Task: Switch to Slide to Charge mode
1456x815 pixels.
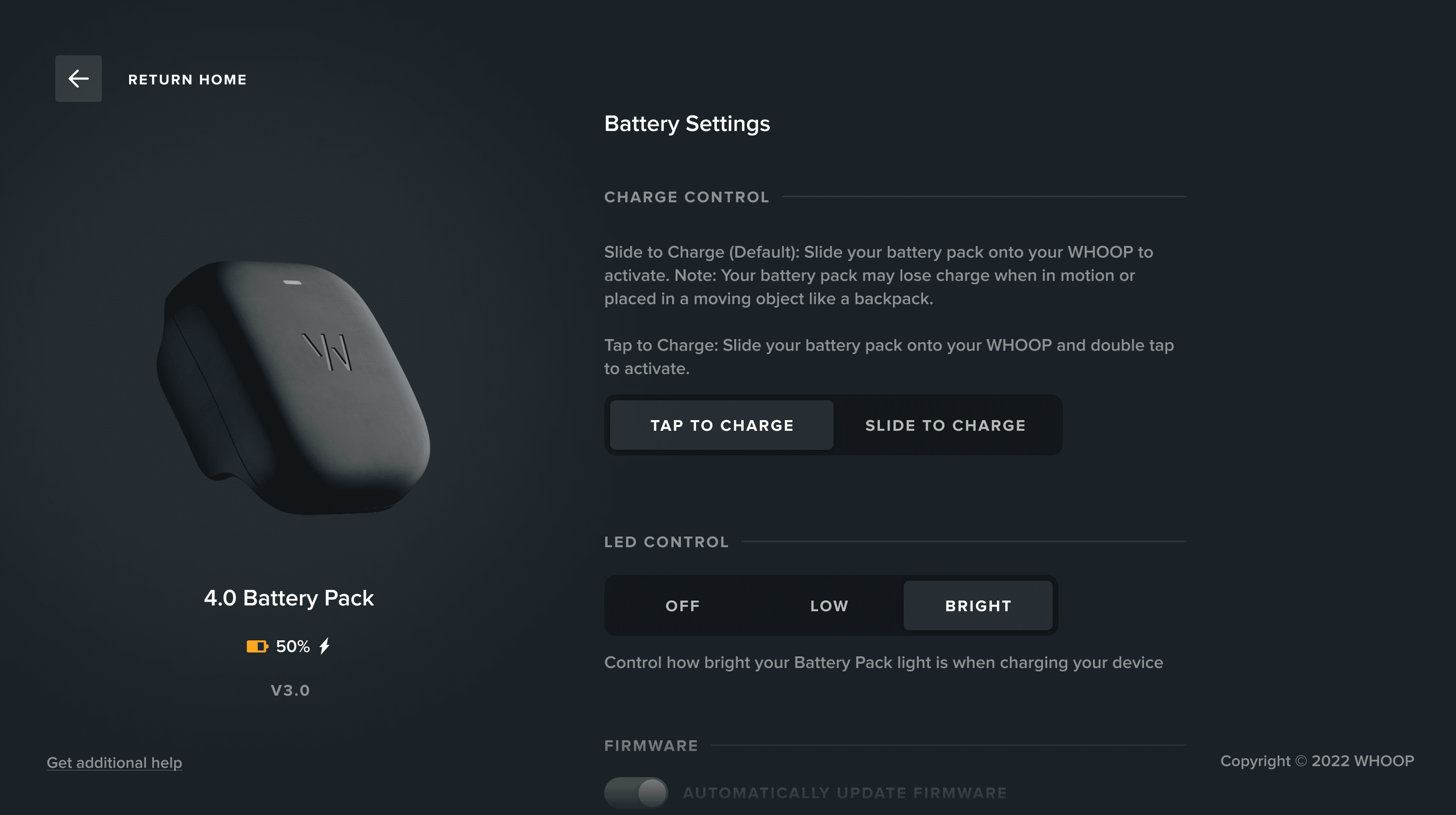Action: 944,425
